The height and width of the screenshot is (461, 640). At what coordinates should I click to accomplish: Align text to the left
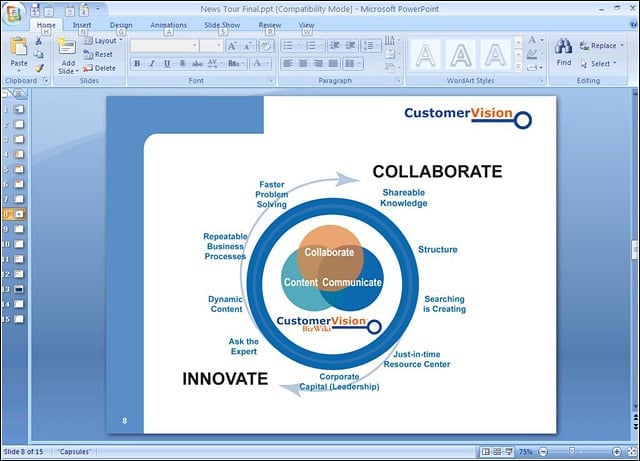pyautogui.click(x=288, y=63)
